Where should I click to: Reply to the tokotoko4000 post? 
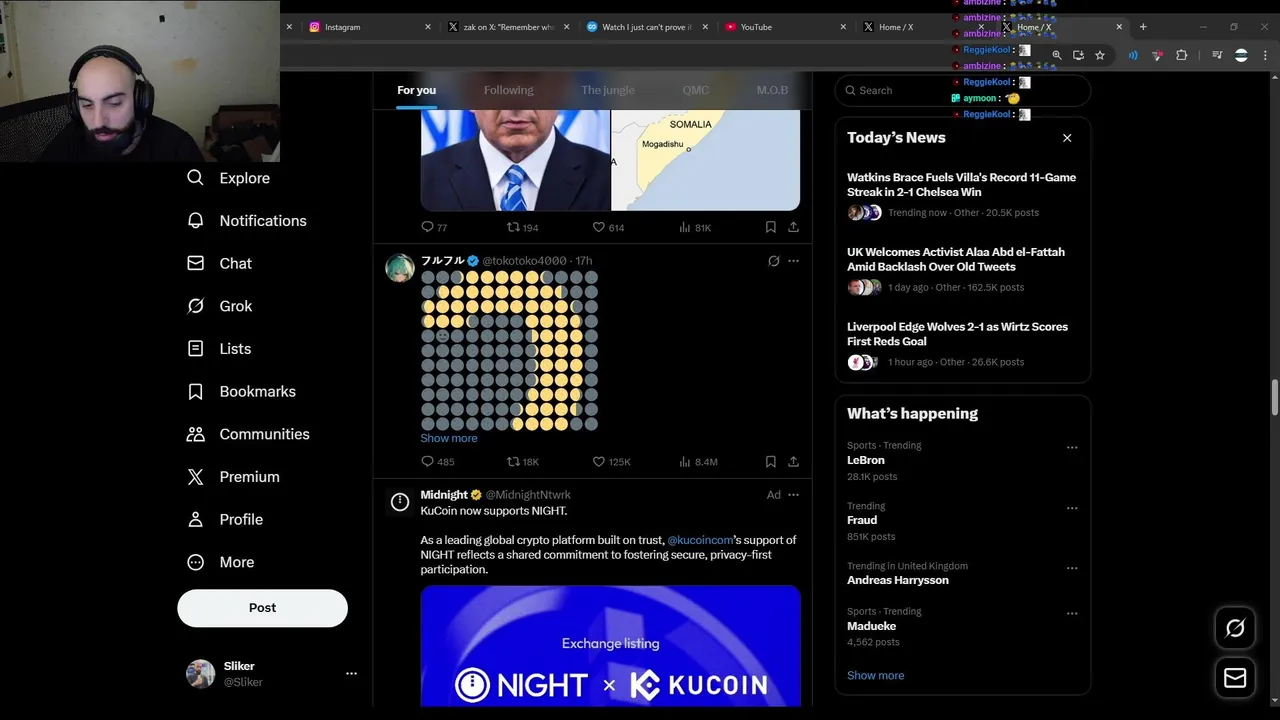point(437,462)
